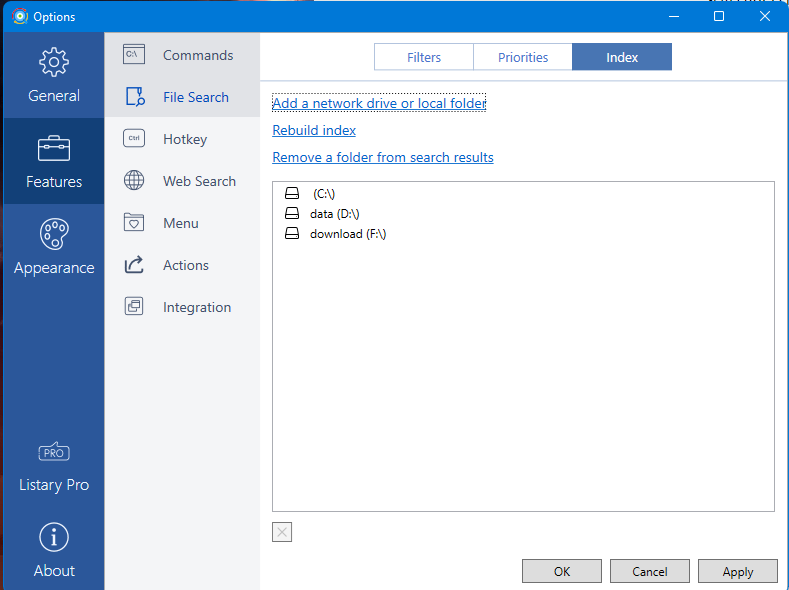Viewport: 789px width, 590px height.
Task: Click Add a network drive or local folder
Action: (x=379, y=103)
